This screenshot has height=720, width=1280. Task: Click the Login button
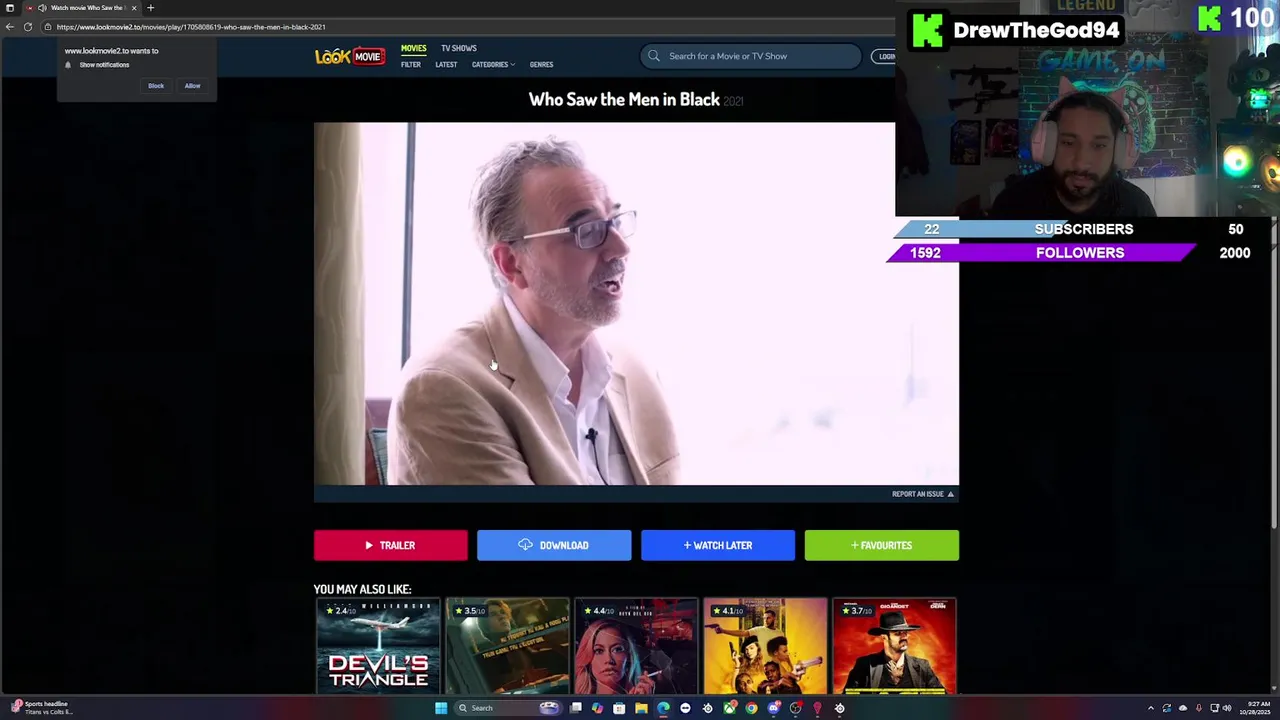[x=884, y=56]
